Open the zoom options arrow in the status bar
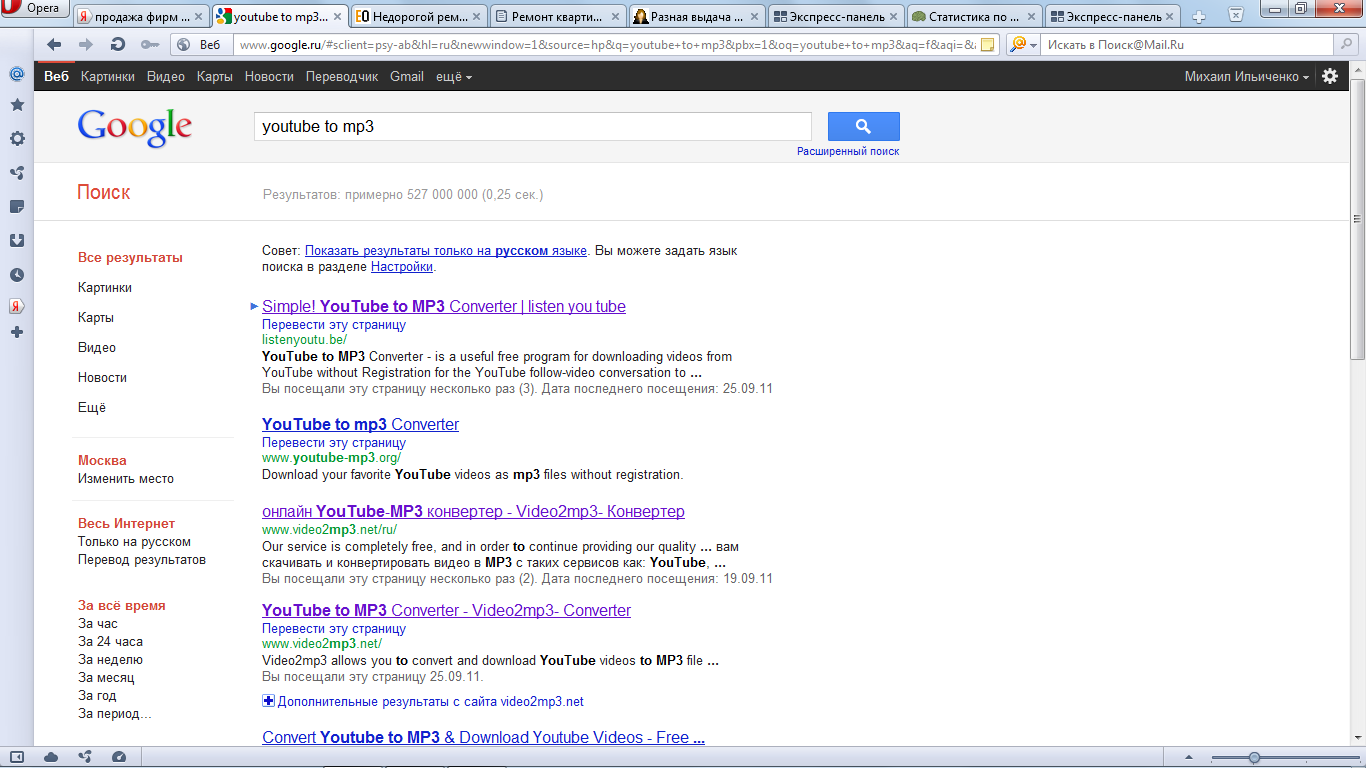Image resolution: width=1366 pixels, height=768 pixels. 1189,757
